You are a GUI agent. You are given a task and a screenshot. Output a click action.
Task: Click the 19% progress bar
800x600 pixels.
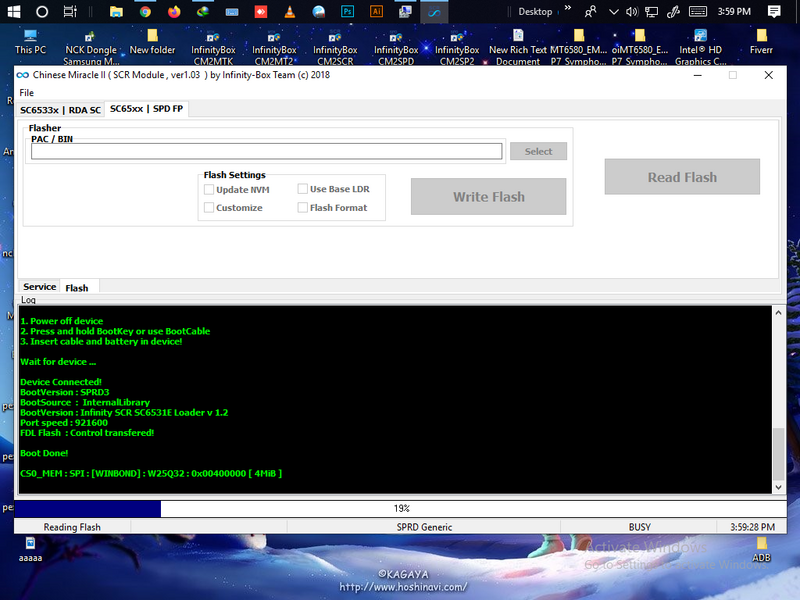click(x=401, y=509)
